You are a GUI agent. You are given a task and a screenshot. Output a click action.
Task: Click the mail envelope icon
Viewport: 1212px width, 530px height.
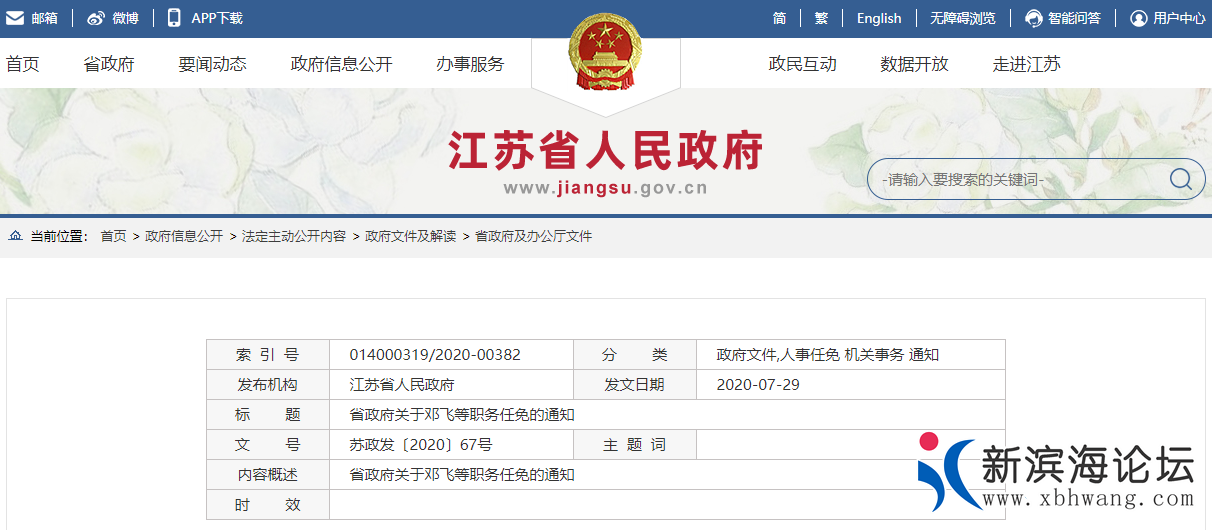pyautogui.click(x=15, y=18)
